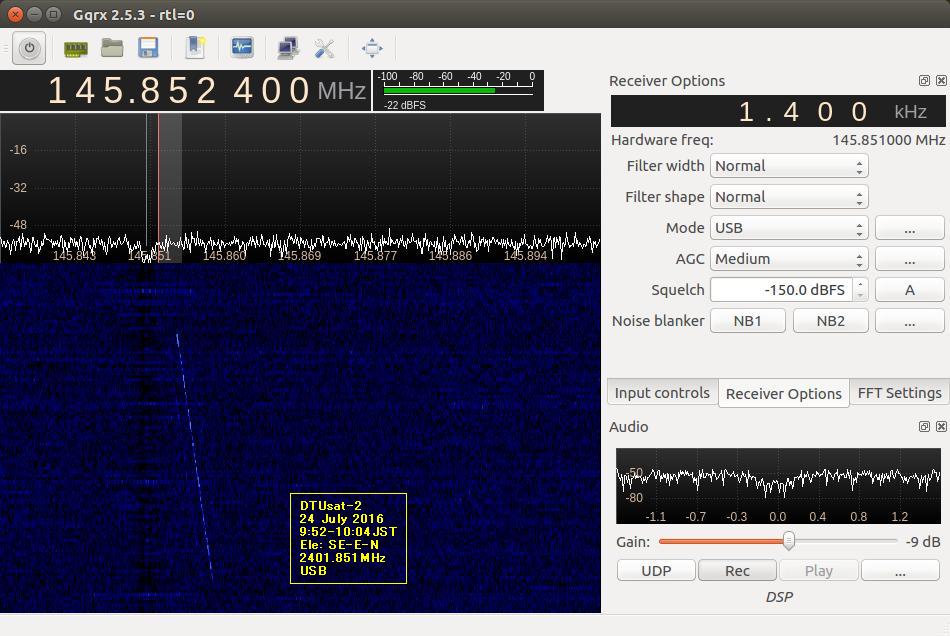950x636 pixels.
Task: Open audio options button beside Play
Action: coord(900,571)
